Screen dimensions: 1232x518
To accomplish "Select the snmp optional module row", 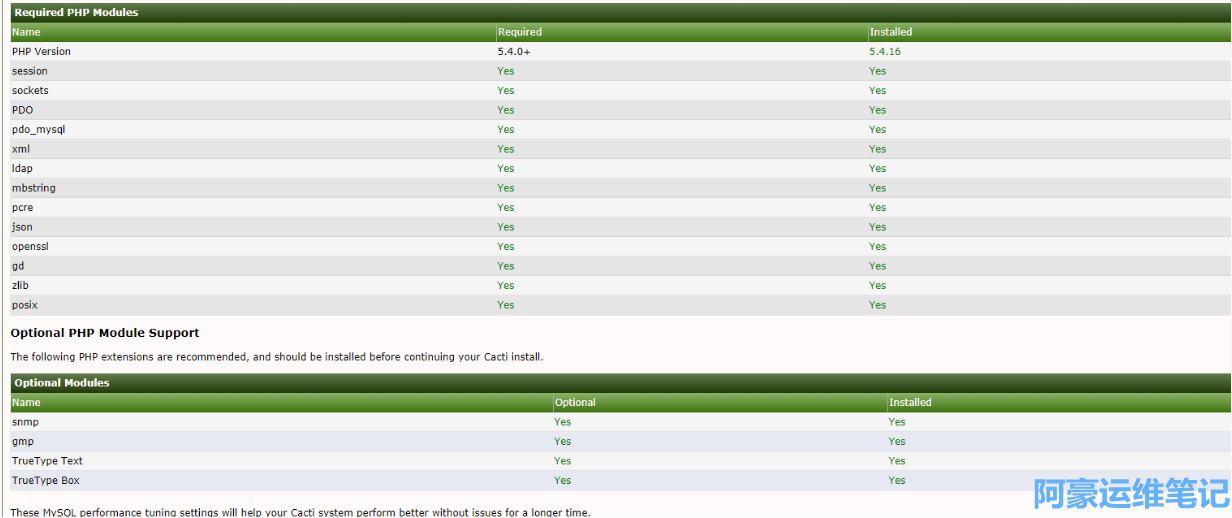I will 25,422.
